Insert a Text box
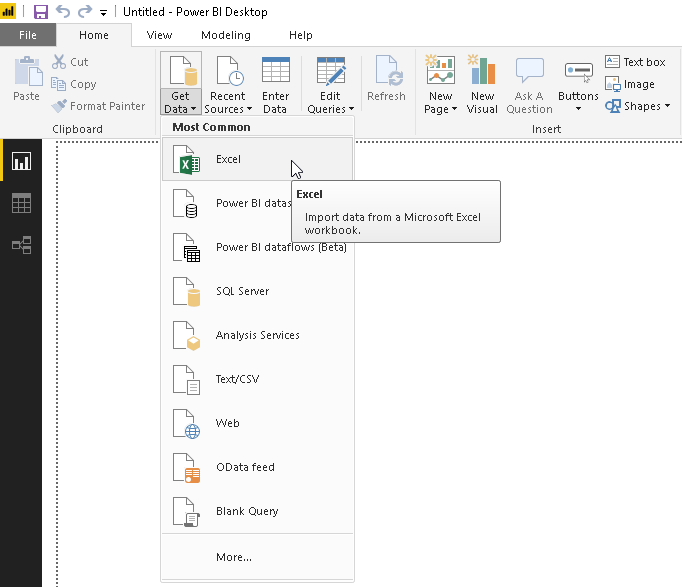The image size is (682, 587). [635, 62]
